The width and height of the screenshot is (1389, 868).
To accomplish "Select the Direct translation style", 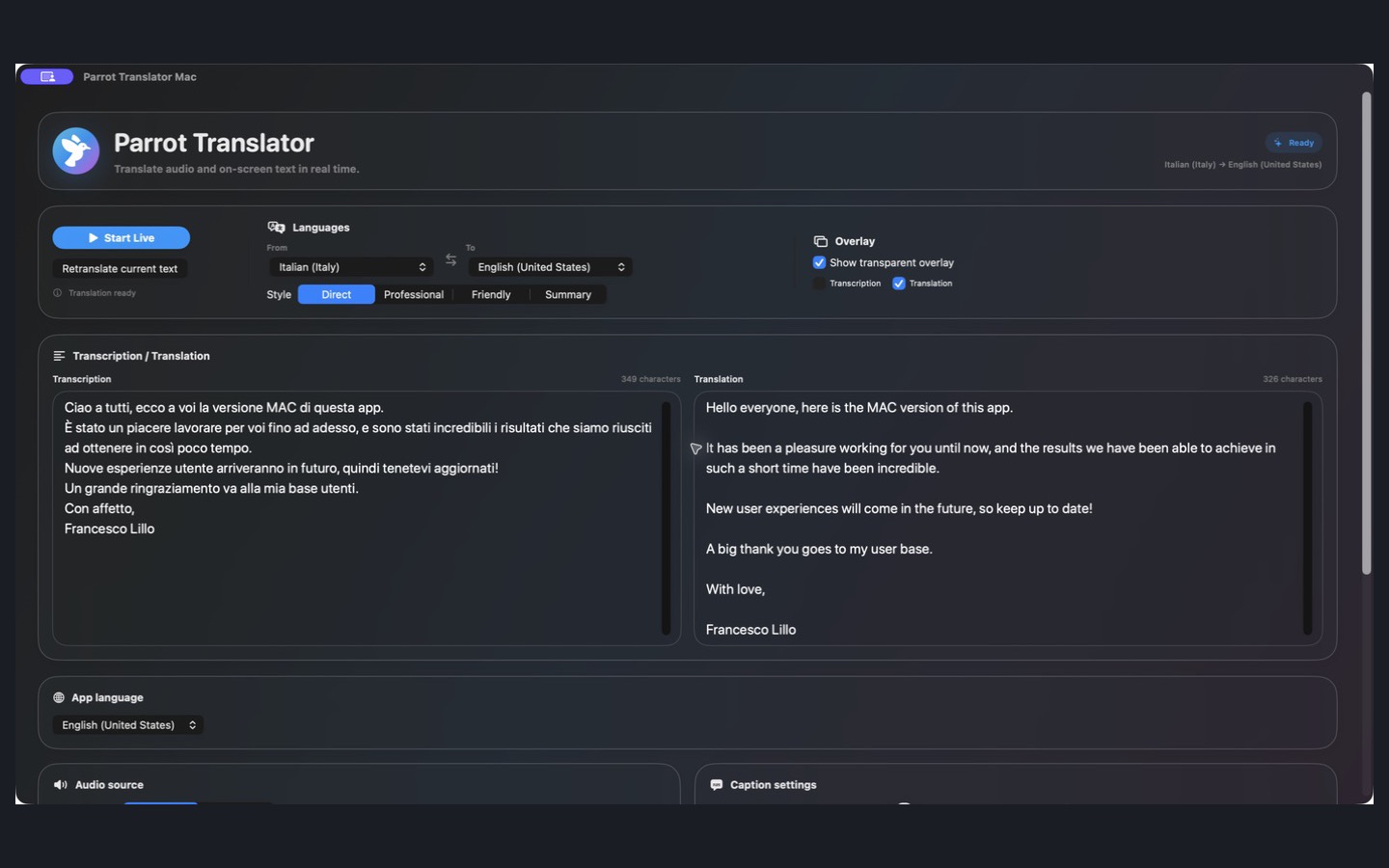I will (x=337, y=295).
